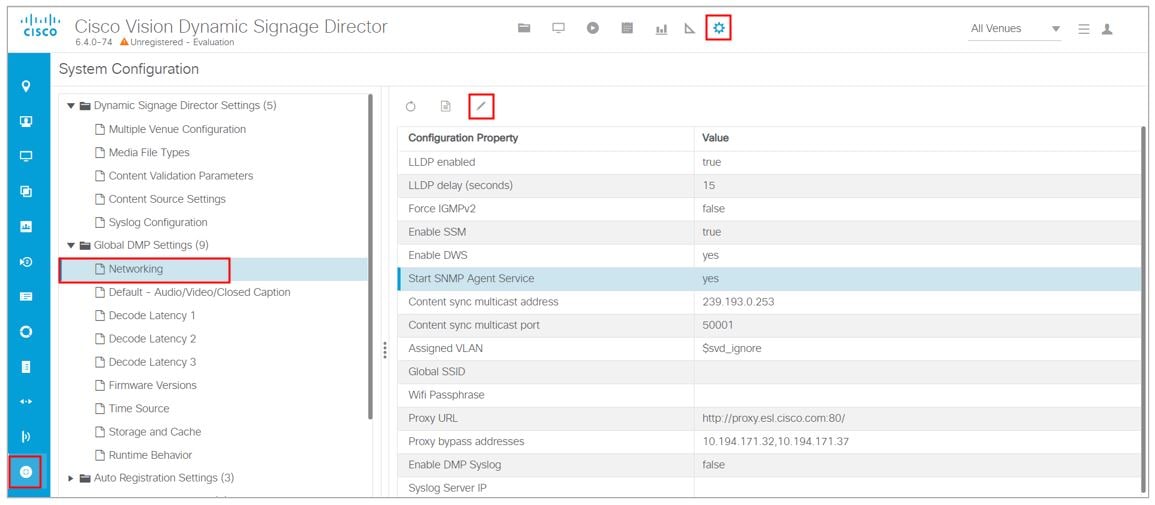This screenshot has height=505, width=1155.
Task: Click the plain monitor sidebar icon
Action: pos(27,156)
